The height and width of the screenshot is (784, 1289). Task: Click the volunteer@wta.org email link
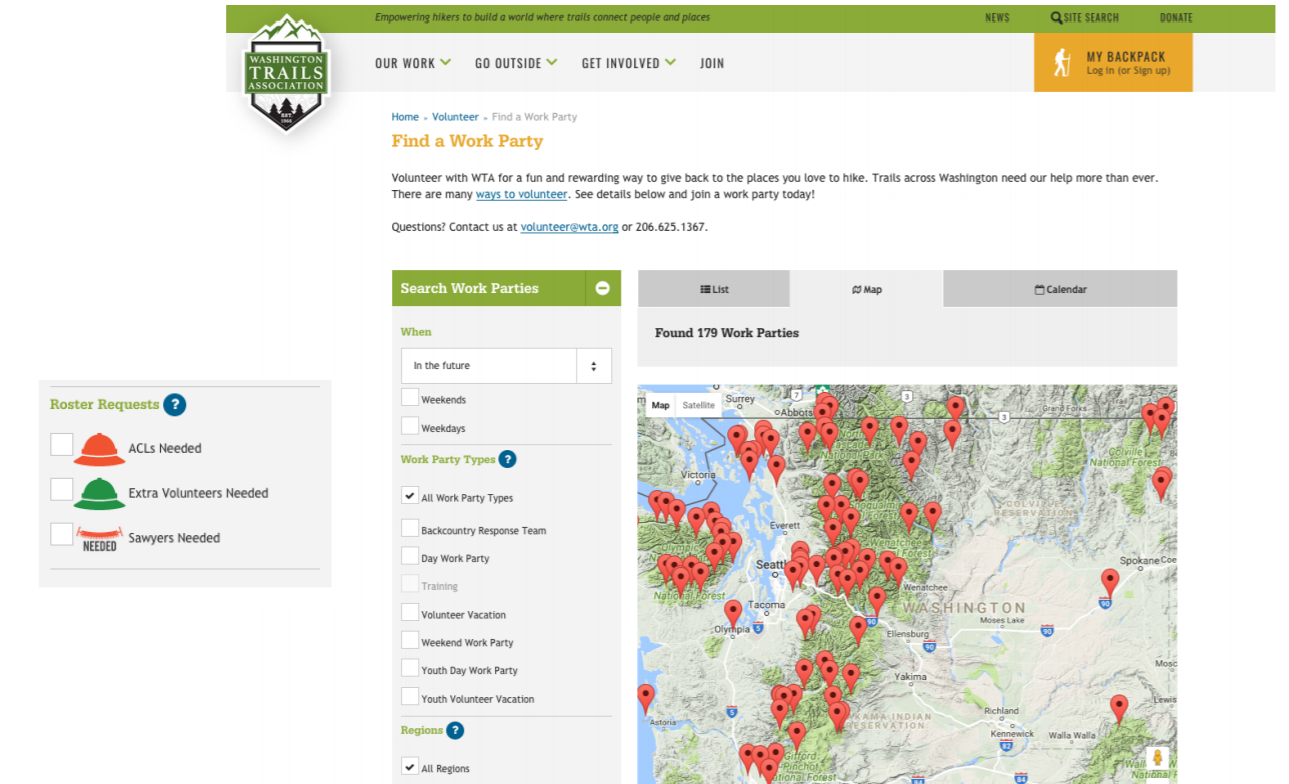point(569,227)
